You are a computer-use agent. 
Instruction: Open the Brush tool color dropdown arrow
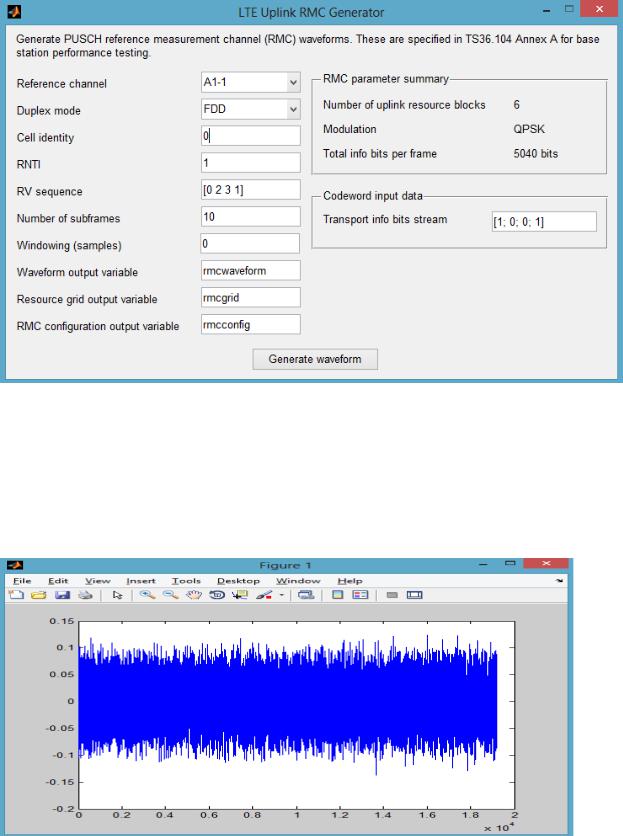(282, 595)
